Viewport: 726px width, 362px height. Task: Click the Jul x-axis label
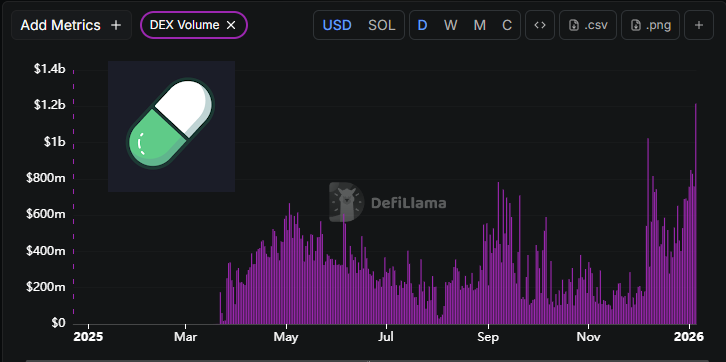(x=386, y=337)
